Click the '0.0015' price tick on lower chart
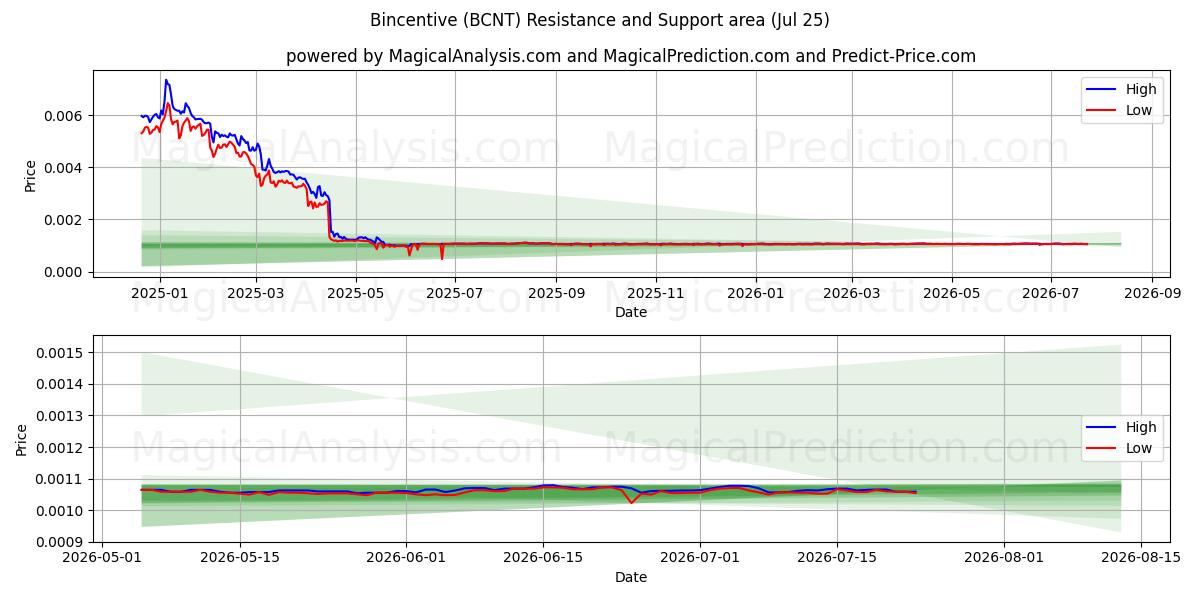This screenshot has height=600, width=1200. click(x=62, y=353)
